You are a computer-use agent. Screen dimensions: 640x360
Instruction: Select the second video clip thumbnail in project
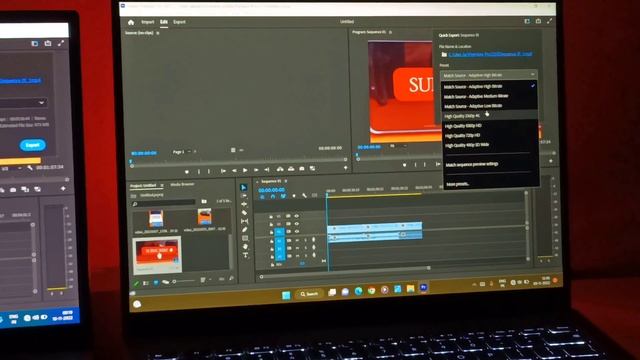click(x=204, y=217)
